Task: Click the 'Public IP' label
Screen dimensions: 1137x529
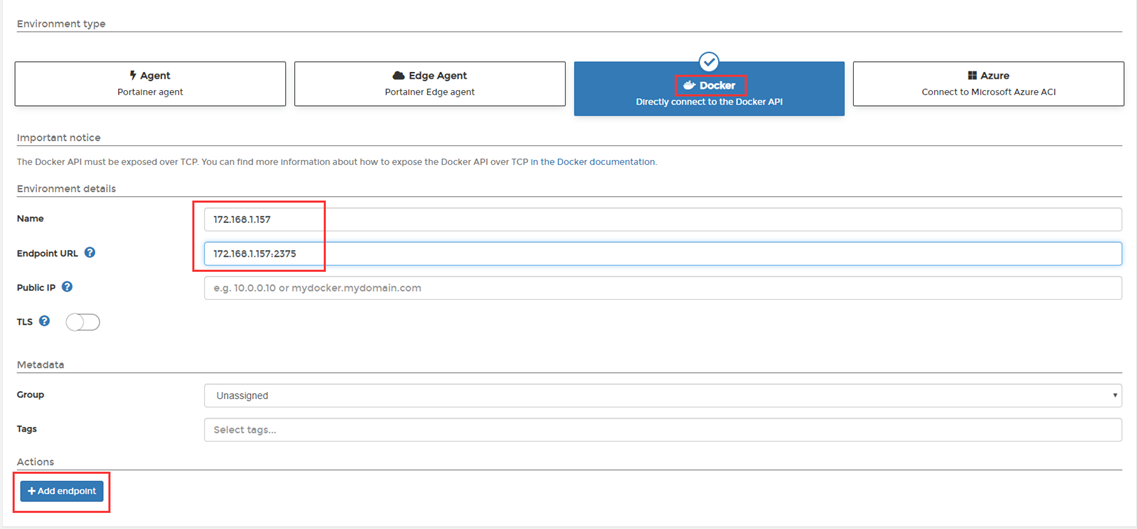Action: pyautogui.click(x=36, y=287)
